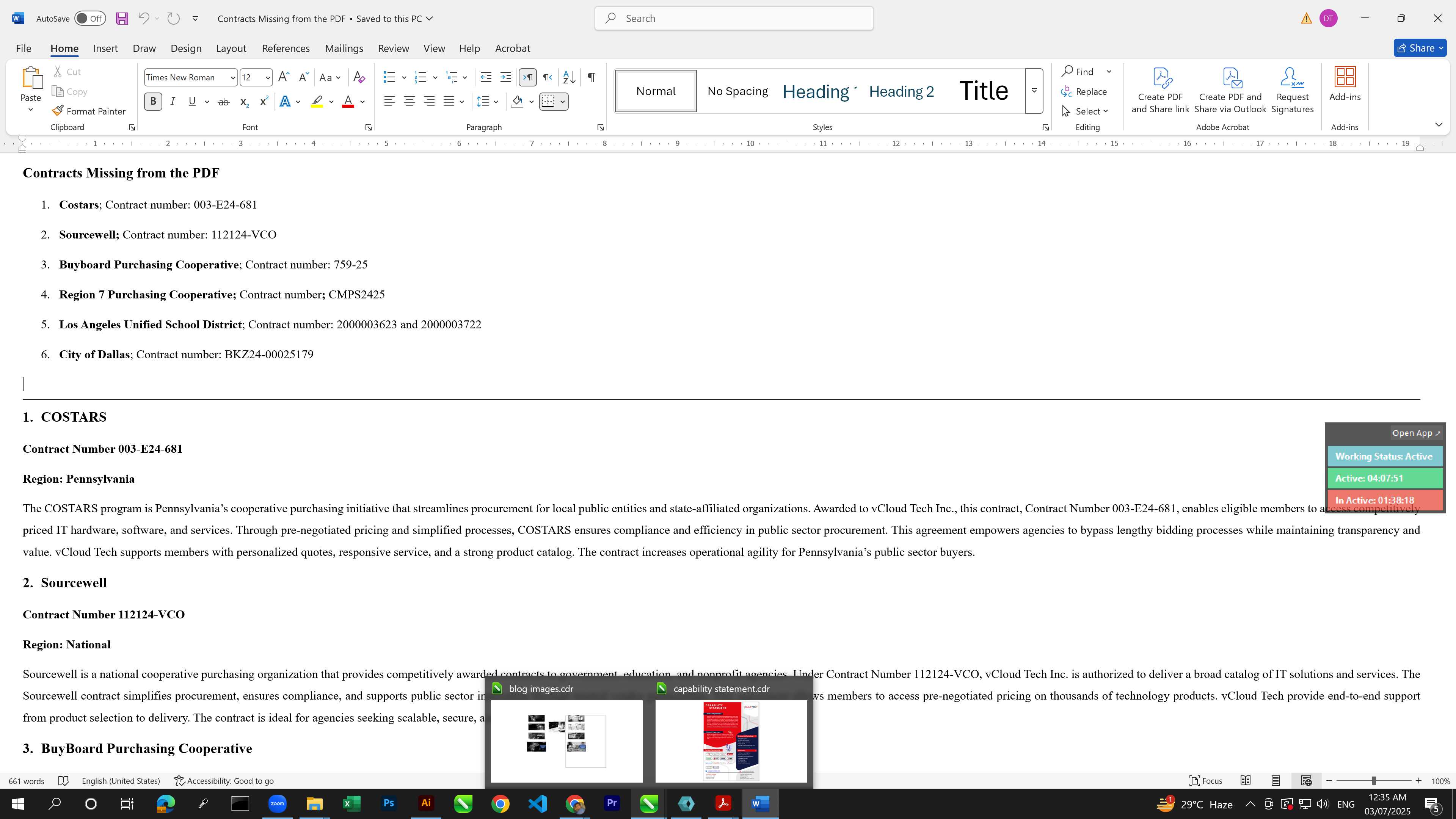Screen dimensions: 1456x819
Task: Click Create PDF and Share link
Action: point(1160,91)
